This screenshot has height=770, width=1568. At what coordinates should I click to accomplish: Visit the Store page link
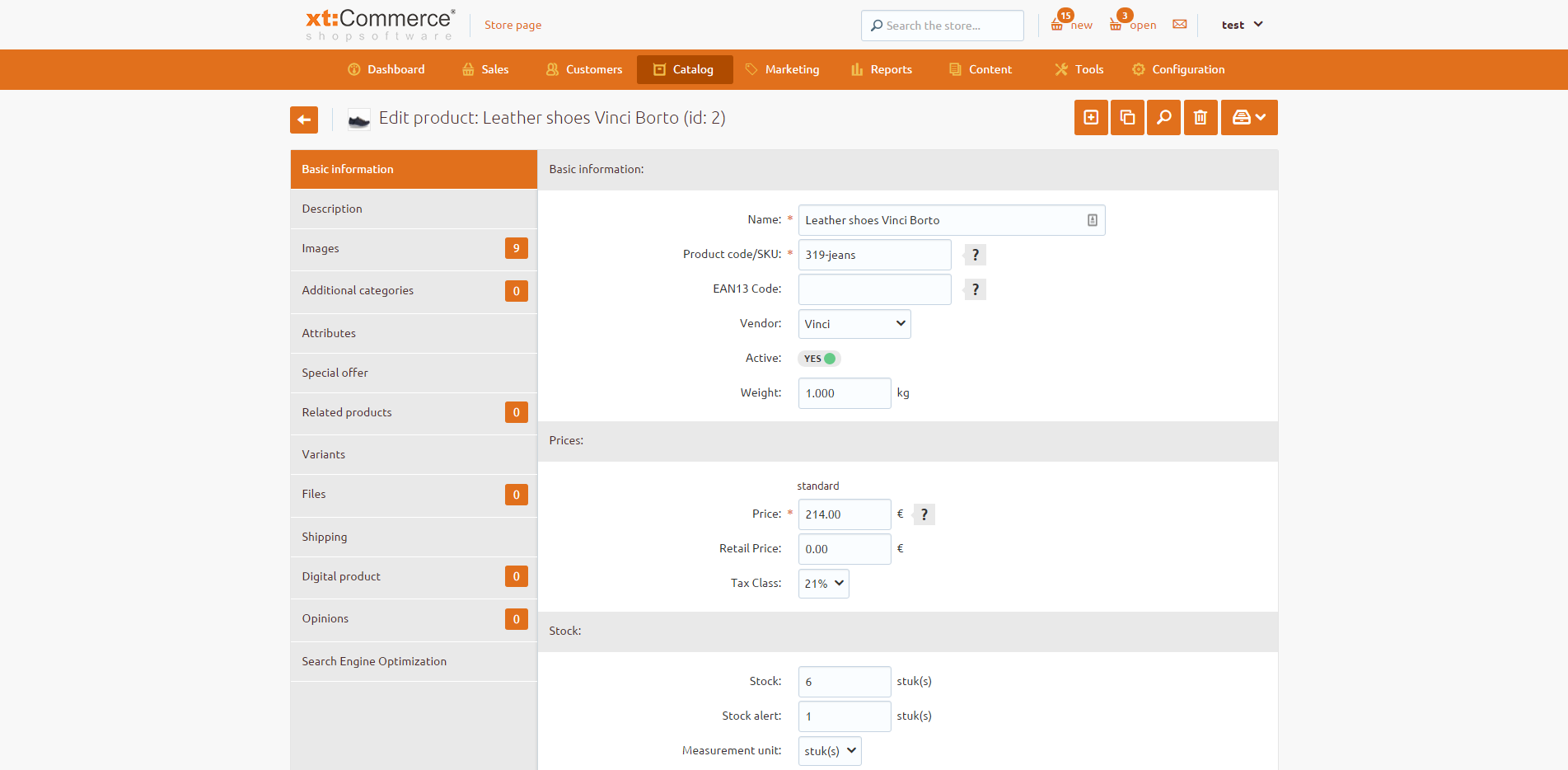pyautogui.click(x=513, y=25)
